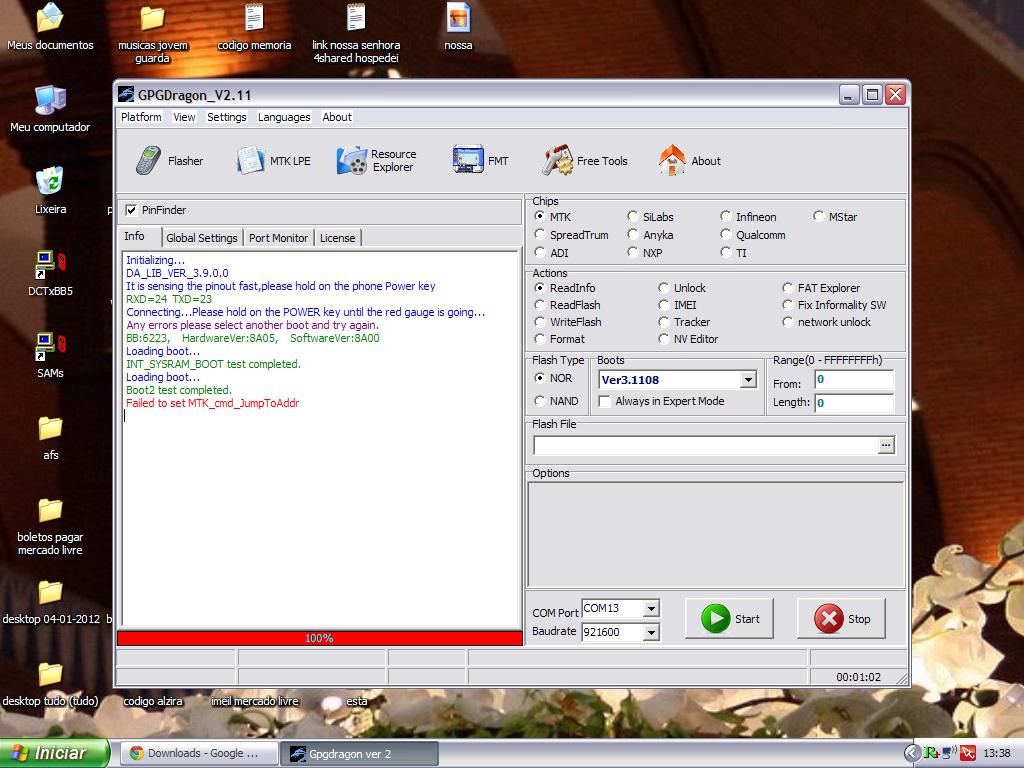Switch to the Global Settings tab

(202, 238)
